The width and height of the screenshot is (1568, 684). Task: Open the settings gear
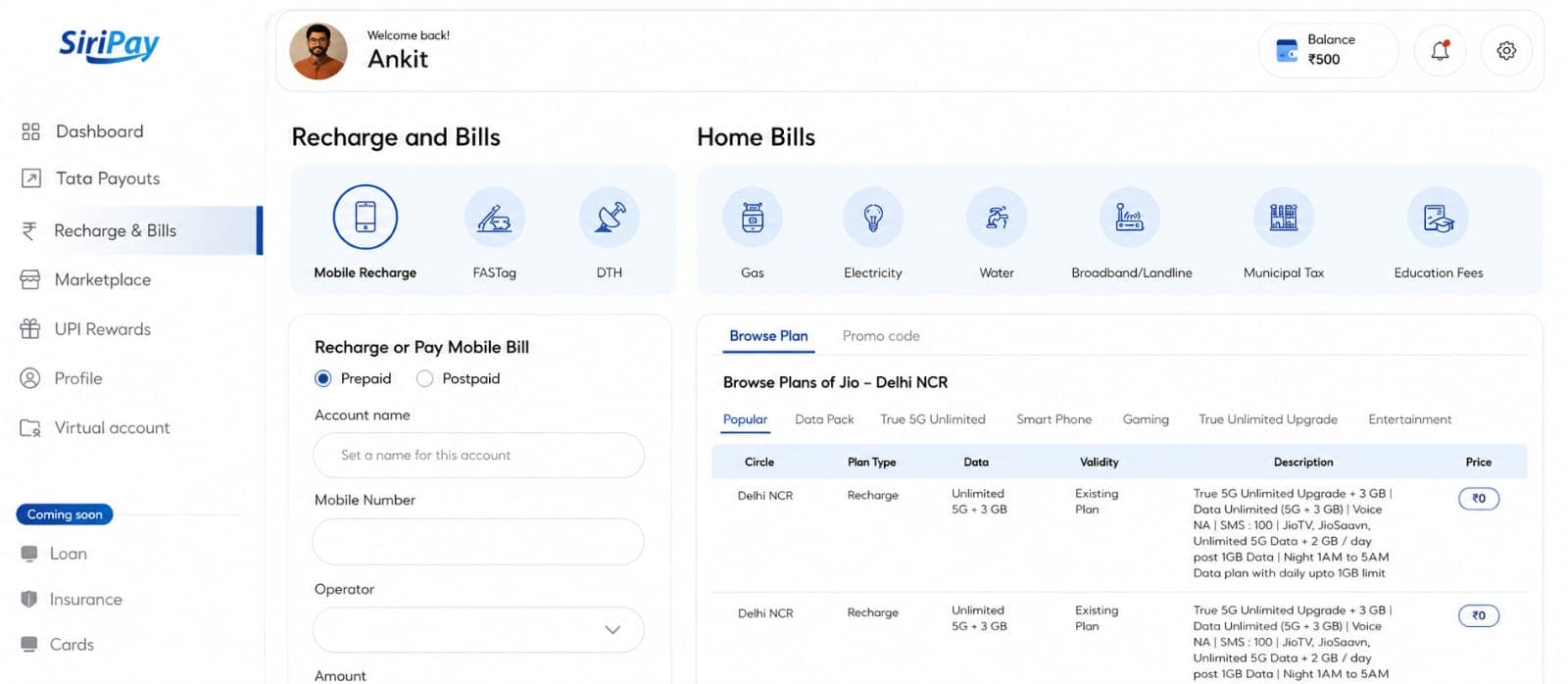pyautogui.click(x=1506, y=50)
